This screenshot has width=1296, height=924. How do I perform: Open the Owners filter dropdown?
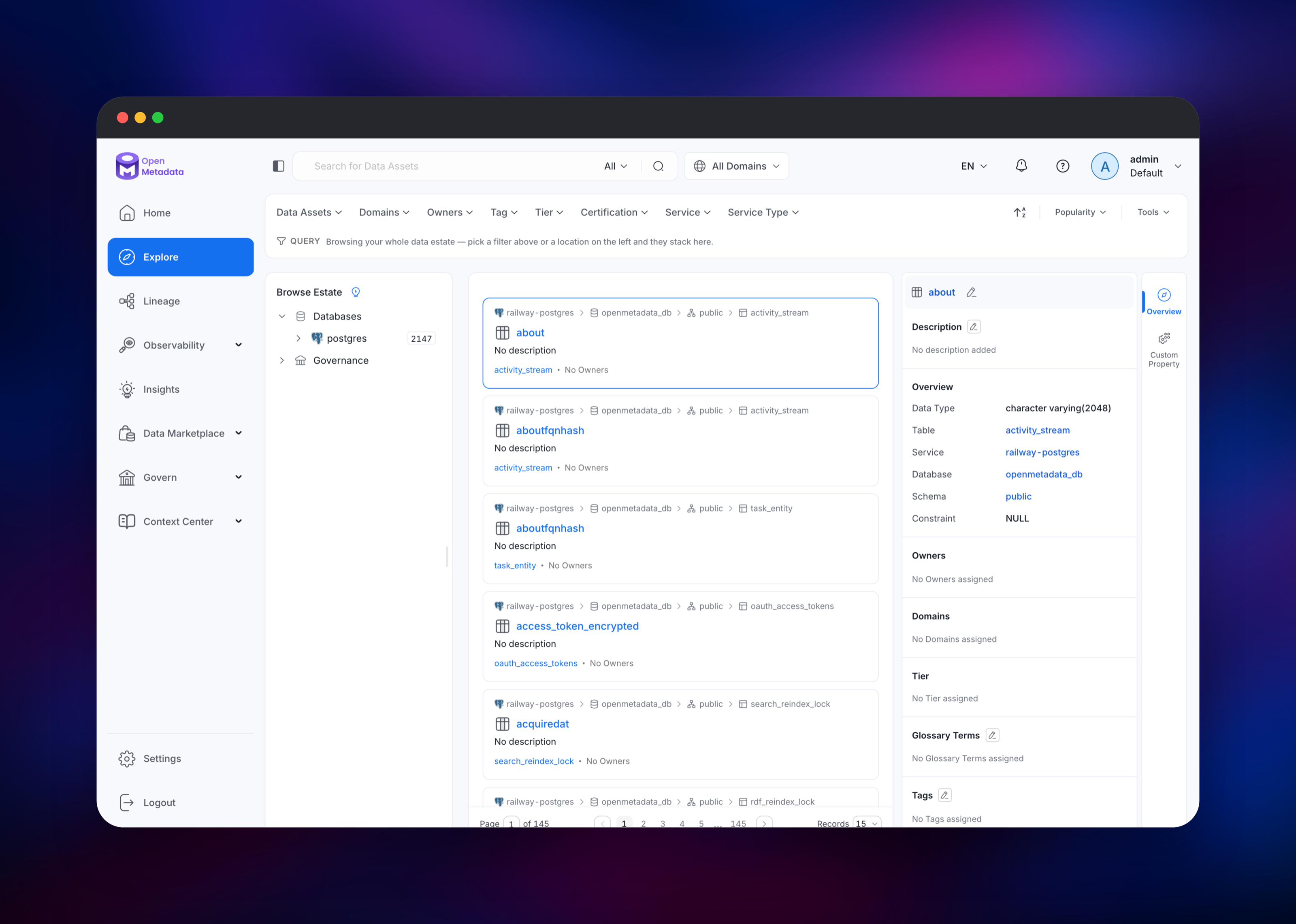(x=450, y=212)
